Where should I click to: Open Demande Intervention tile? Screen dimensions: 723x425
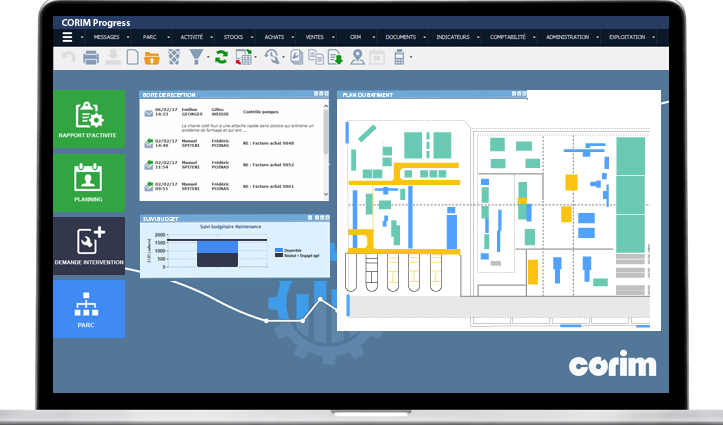tap(89, 246)
